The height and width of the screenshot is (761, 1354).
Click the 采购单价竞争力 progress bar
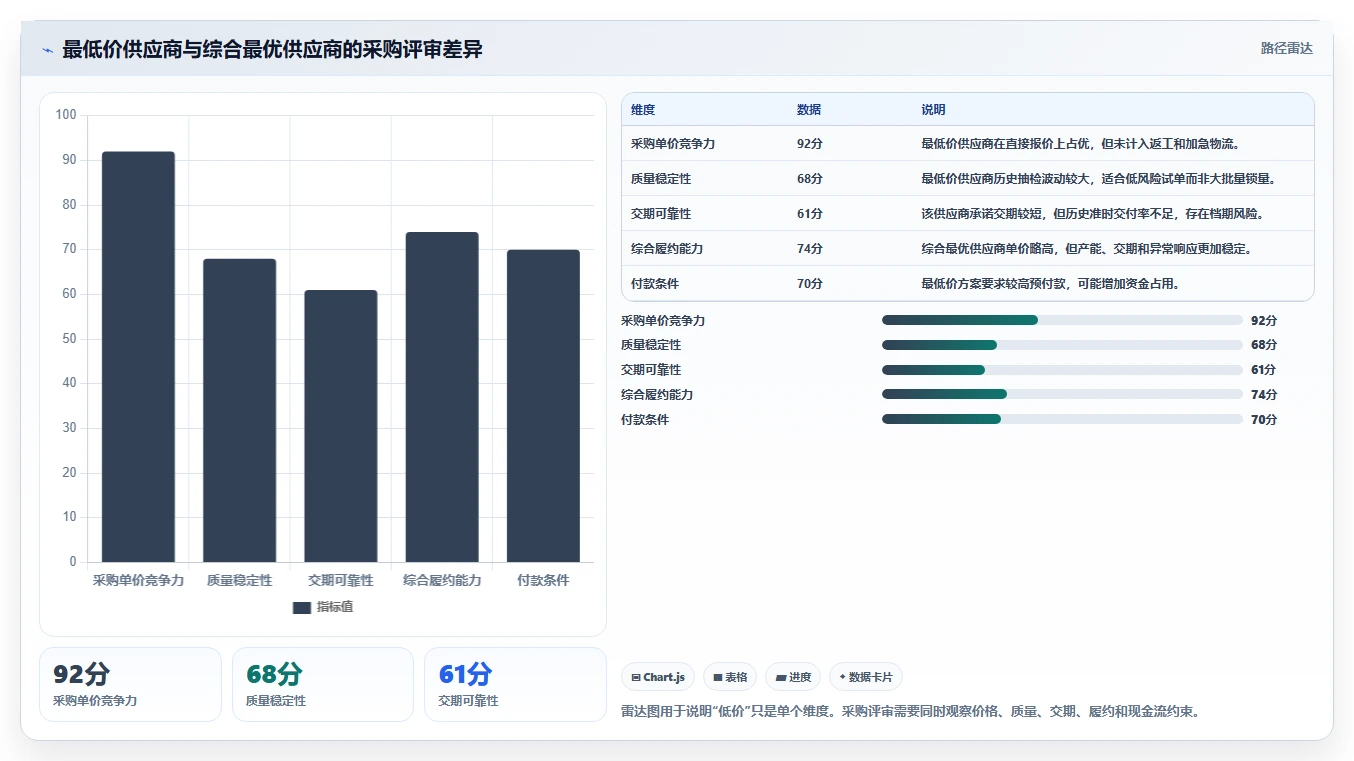point(1062,320)
